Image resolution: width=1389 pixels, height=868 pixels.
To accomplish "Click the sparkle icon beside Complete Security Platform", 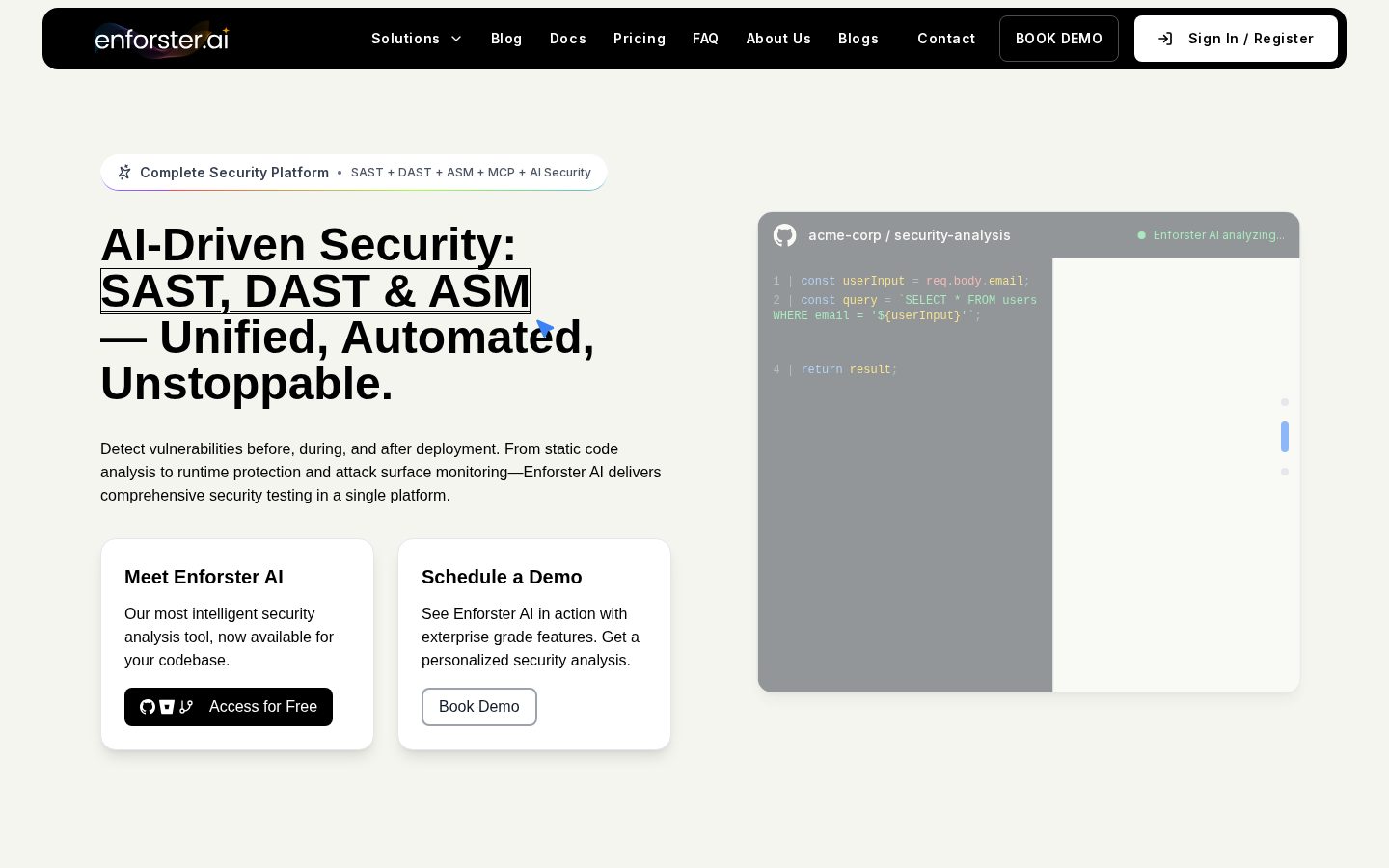I will click(x=124, y=173).
